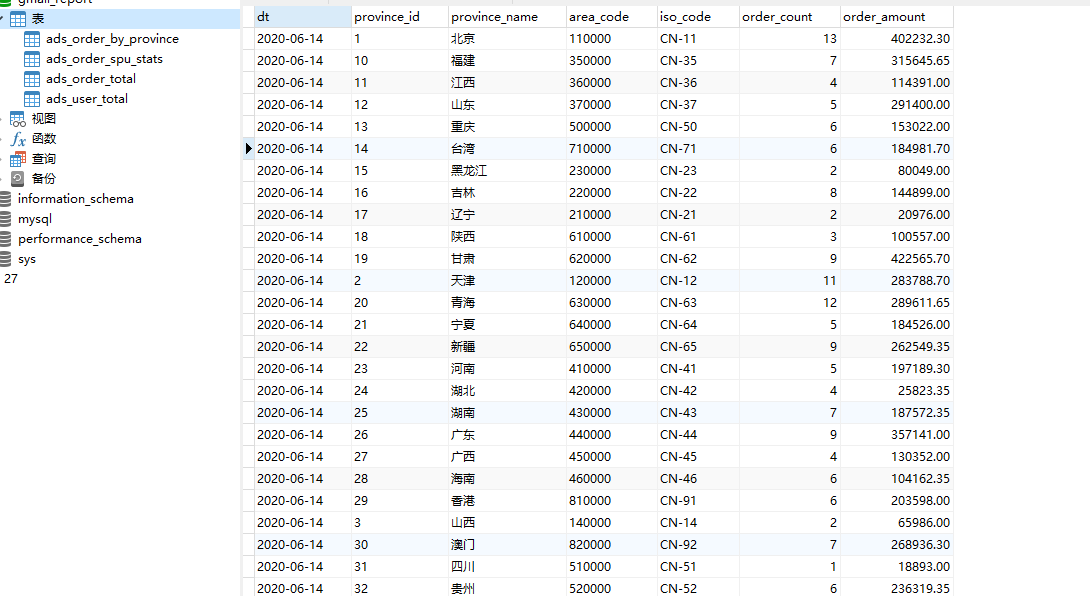Click the ads_order_total table icon

pos(32,79)
